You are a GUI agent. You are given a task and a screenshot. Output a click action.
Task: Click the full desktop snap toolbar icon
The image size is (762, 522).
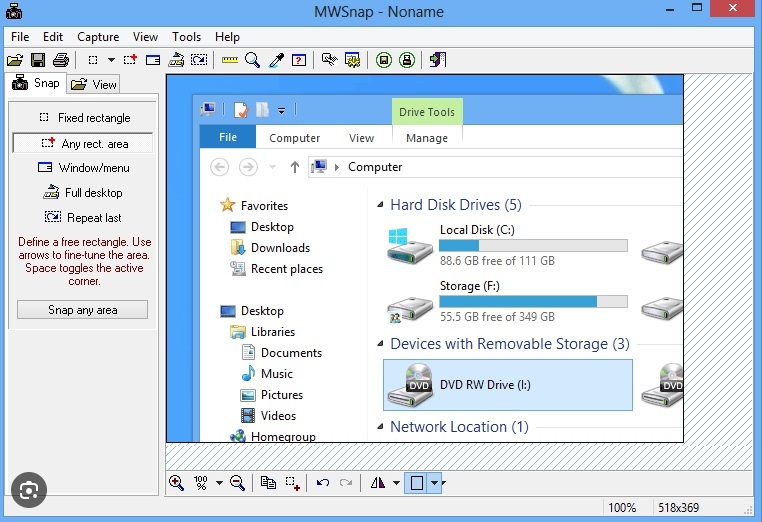pyautogui.click(x=176, y=60)
